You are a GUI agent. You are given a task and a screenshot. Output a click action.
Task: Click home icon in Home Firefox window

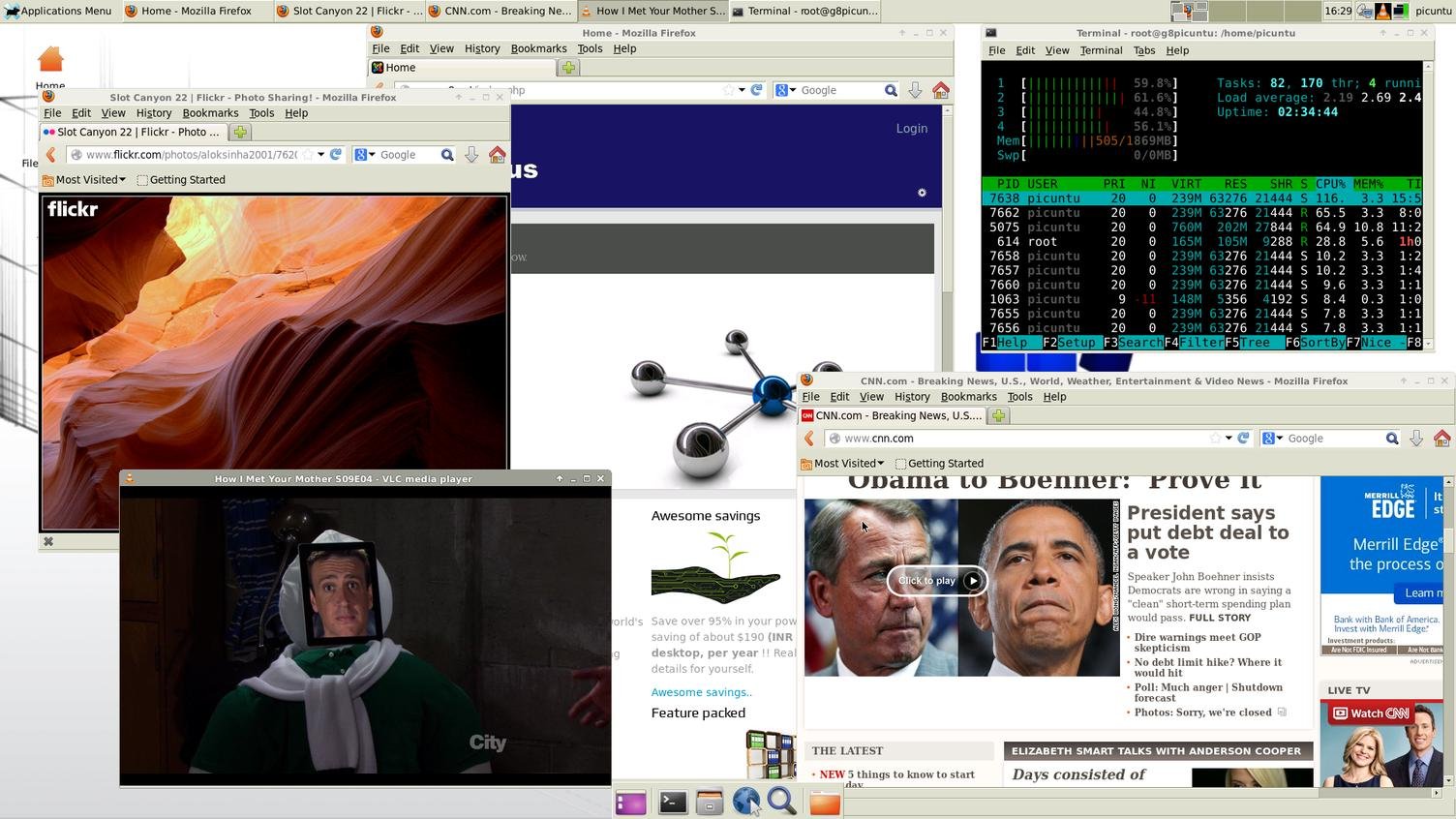[x=940, y=90]
